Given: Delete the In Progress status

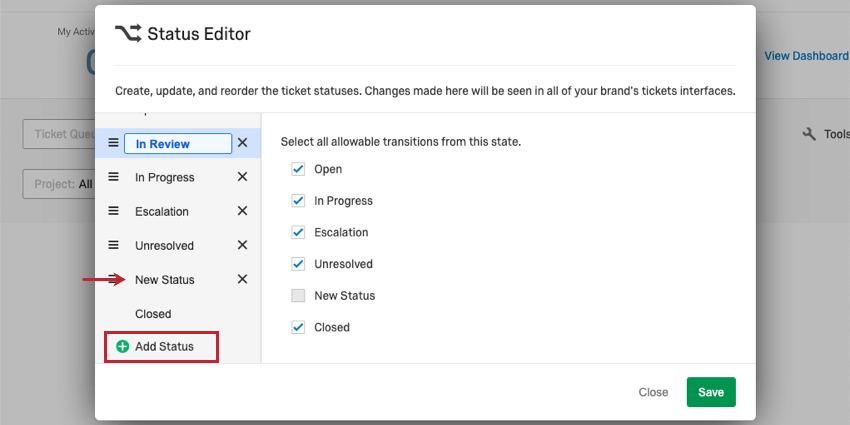Looking at the screenshot, I should tap(243, 177).
